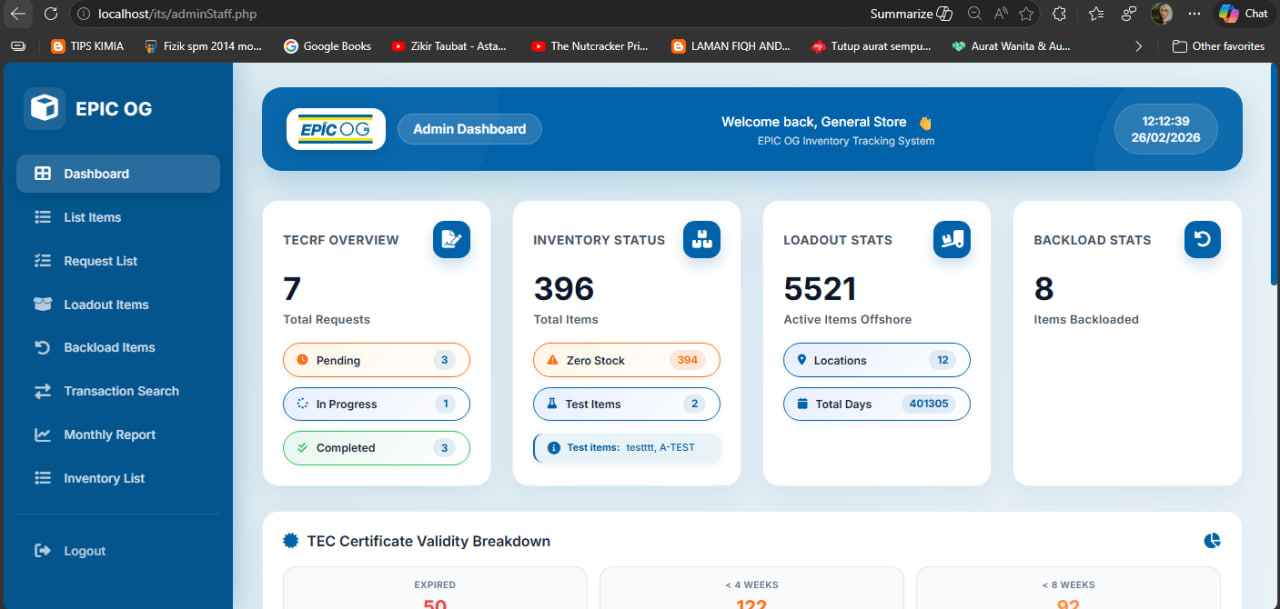
Task: Click the pie chart icon in TEC Certificate section
Action: click(x=1212, y=541)
